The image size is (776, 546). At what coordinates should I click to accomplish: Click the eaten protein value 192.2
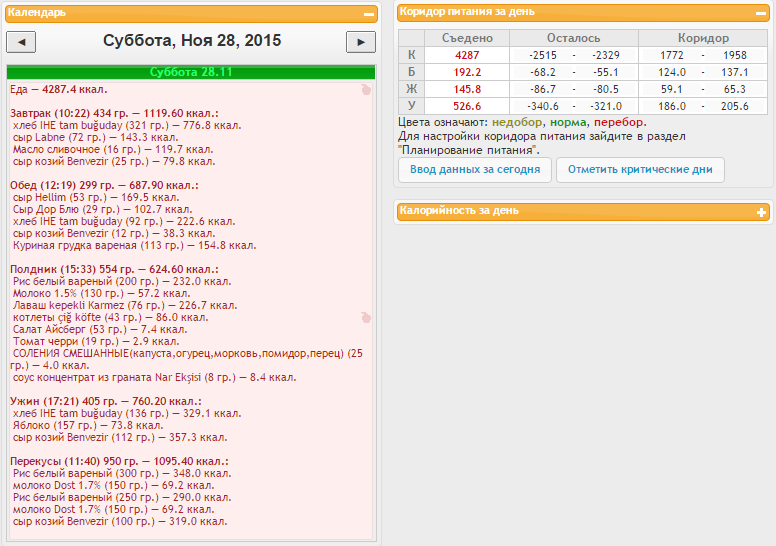pos(467,72)
